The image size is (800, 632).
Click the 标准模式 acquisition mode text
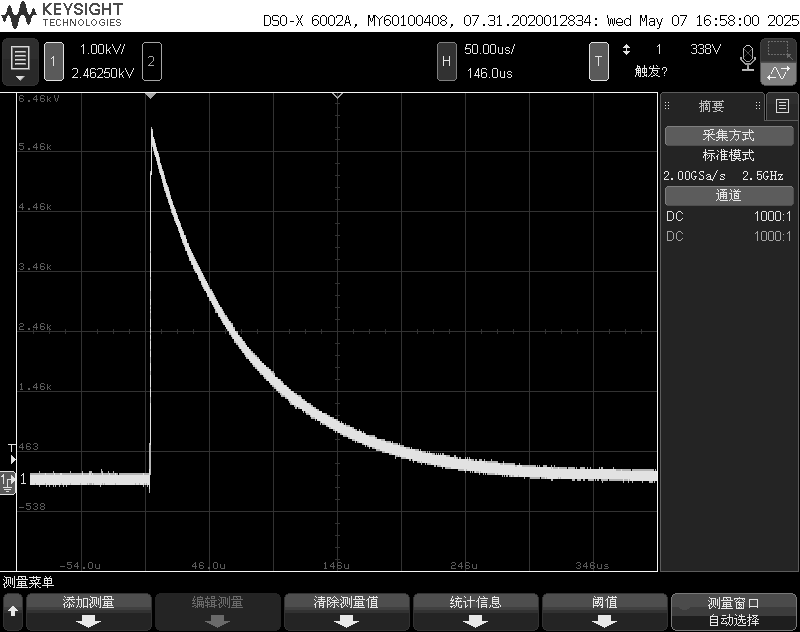coord(729,156)
